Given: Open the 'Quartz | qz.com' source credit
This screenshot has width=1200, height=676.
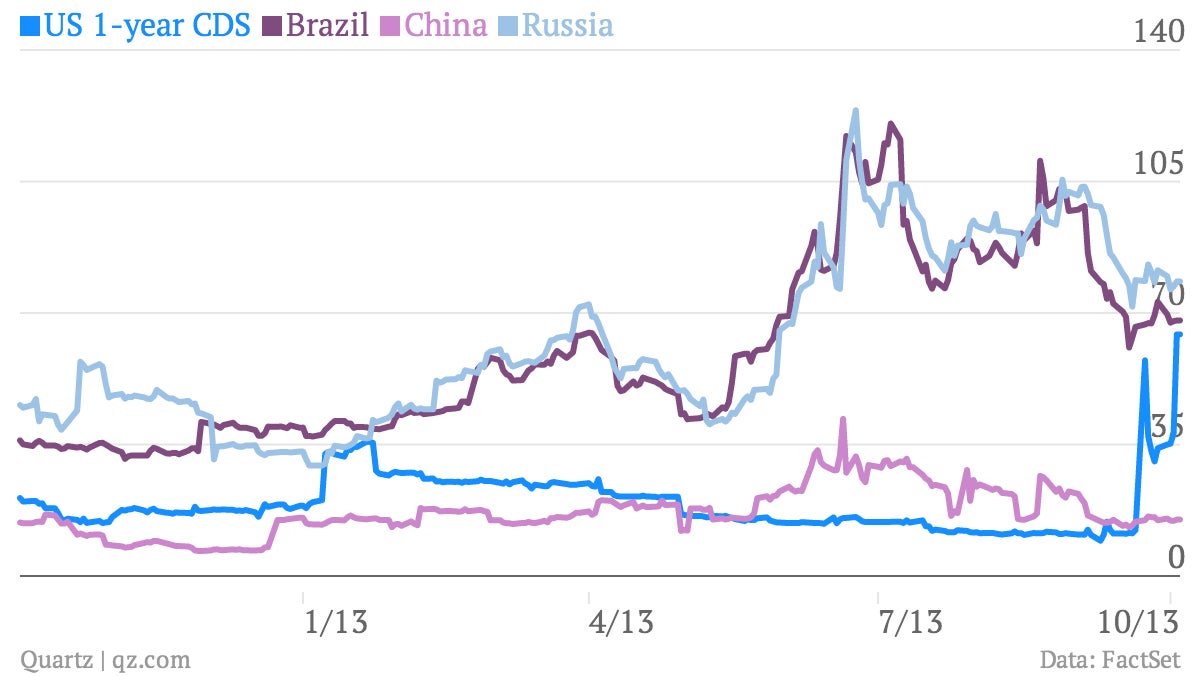Looking at the screenshot, I should pos(105,660).
